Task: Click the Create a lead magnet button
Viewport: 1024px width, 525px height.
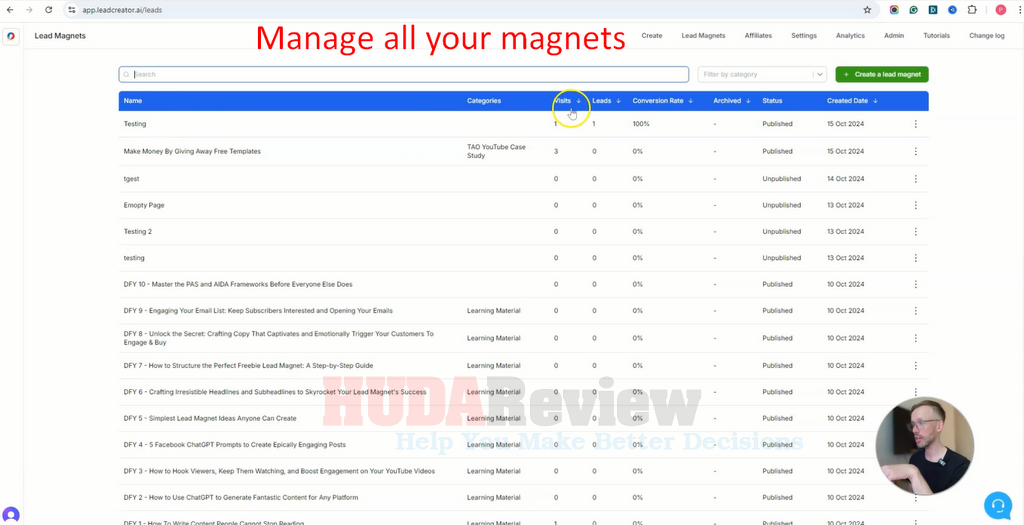Action: (881, 74)
